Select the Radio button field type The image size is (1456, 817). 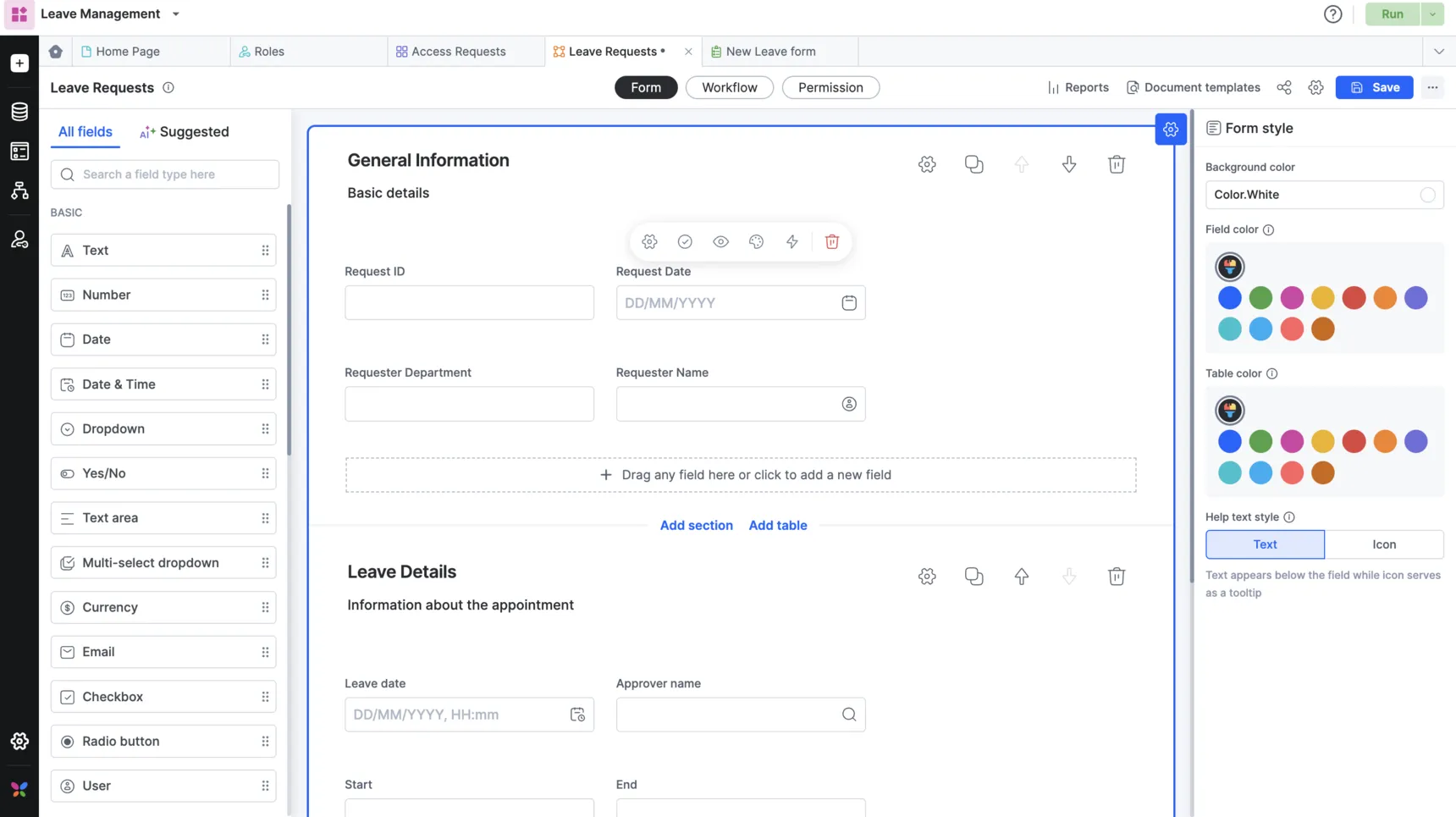163,742
